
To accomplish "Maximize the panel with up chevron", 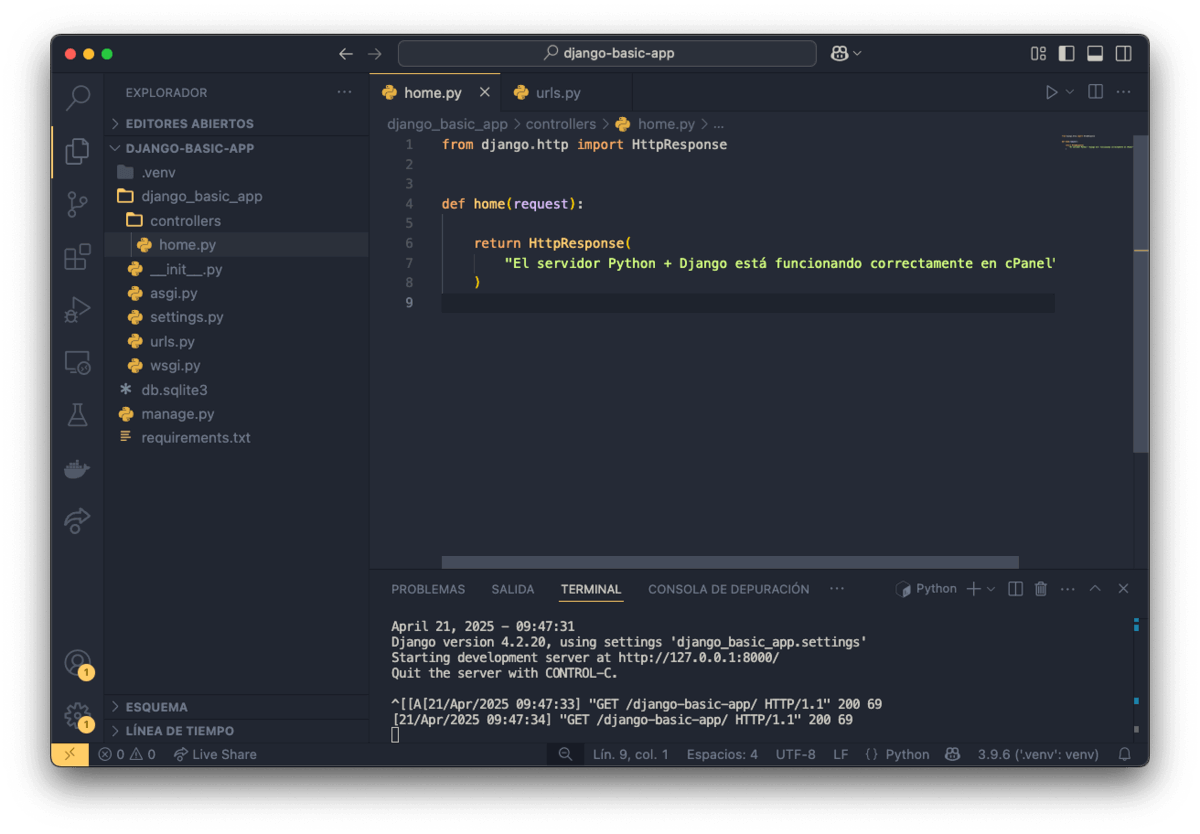I will click(1095, 589).
